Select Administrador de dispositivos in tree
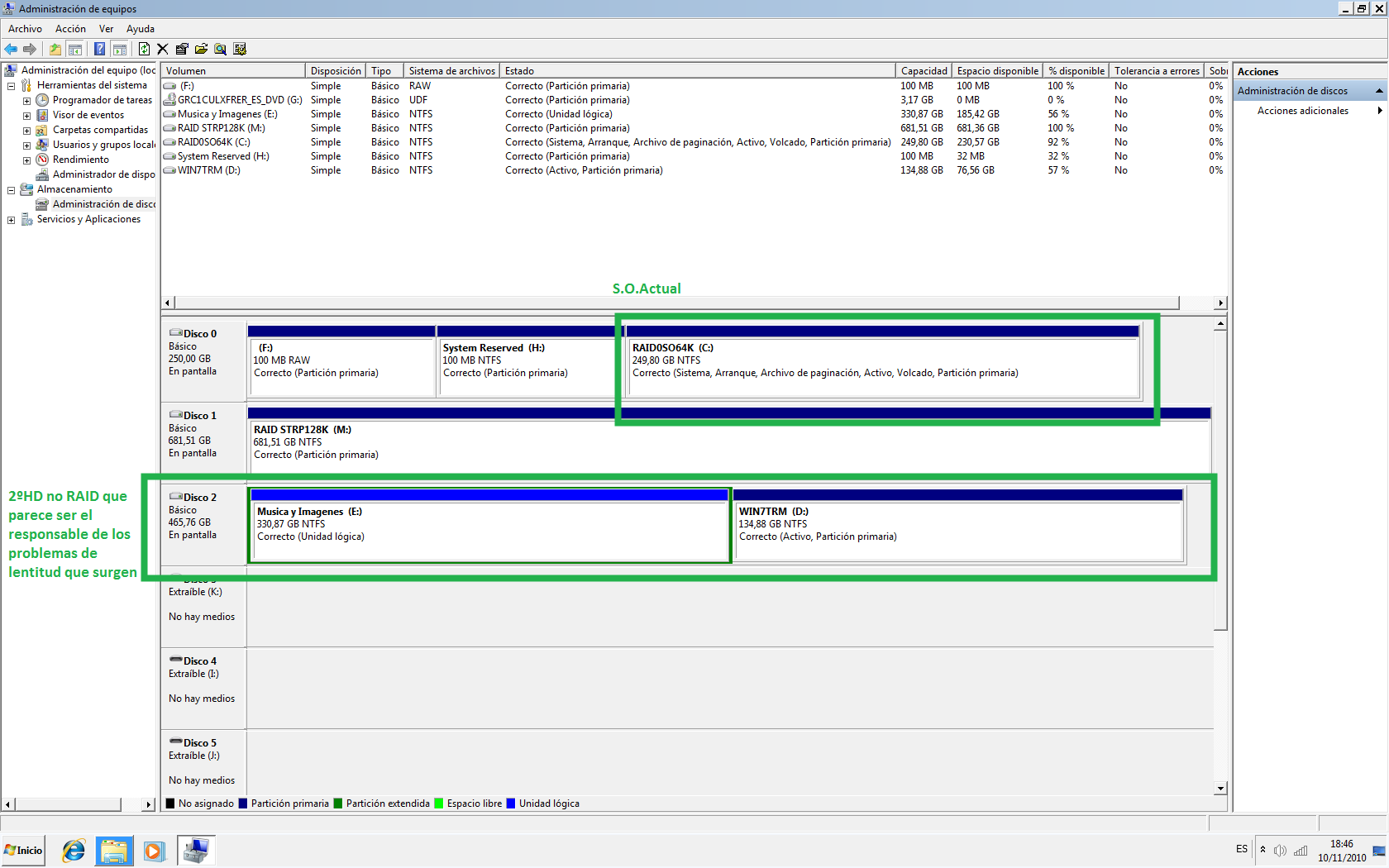 coord(103,174)
